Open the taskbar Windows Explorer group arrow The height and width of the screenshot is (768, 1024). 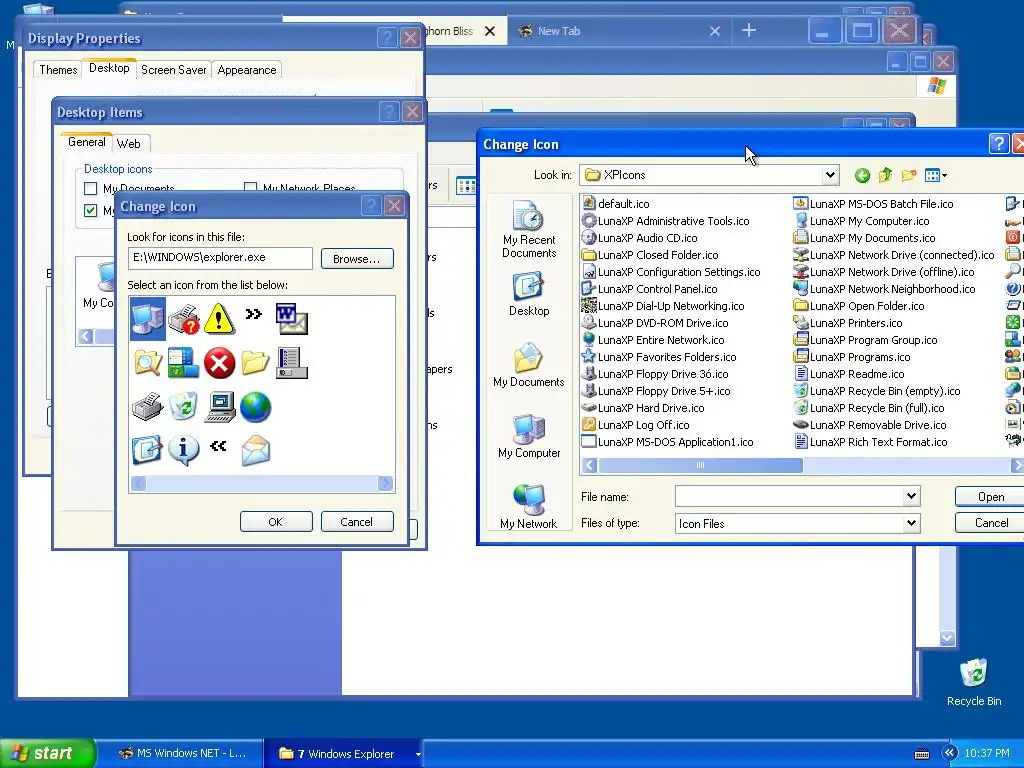(x=418, y=754)
